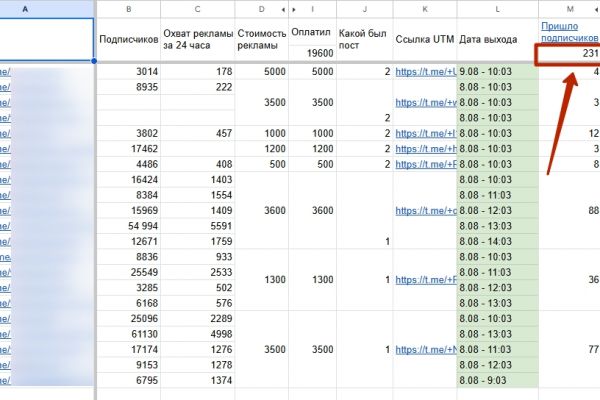Open t.me UTM link in the 3014 row
600x400 pixels.
coord(426,72)
